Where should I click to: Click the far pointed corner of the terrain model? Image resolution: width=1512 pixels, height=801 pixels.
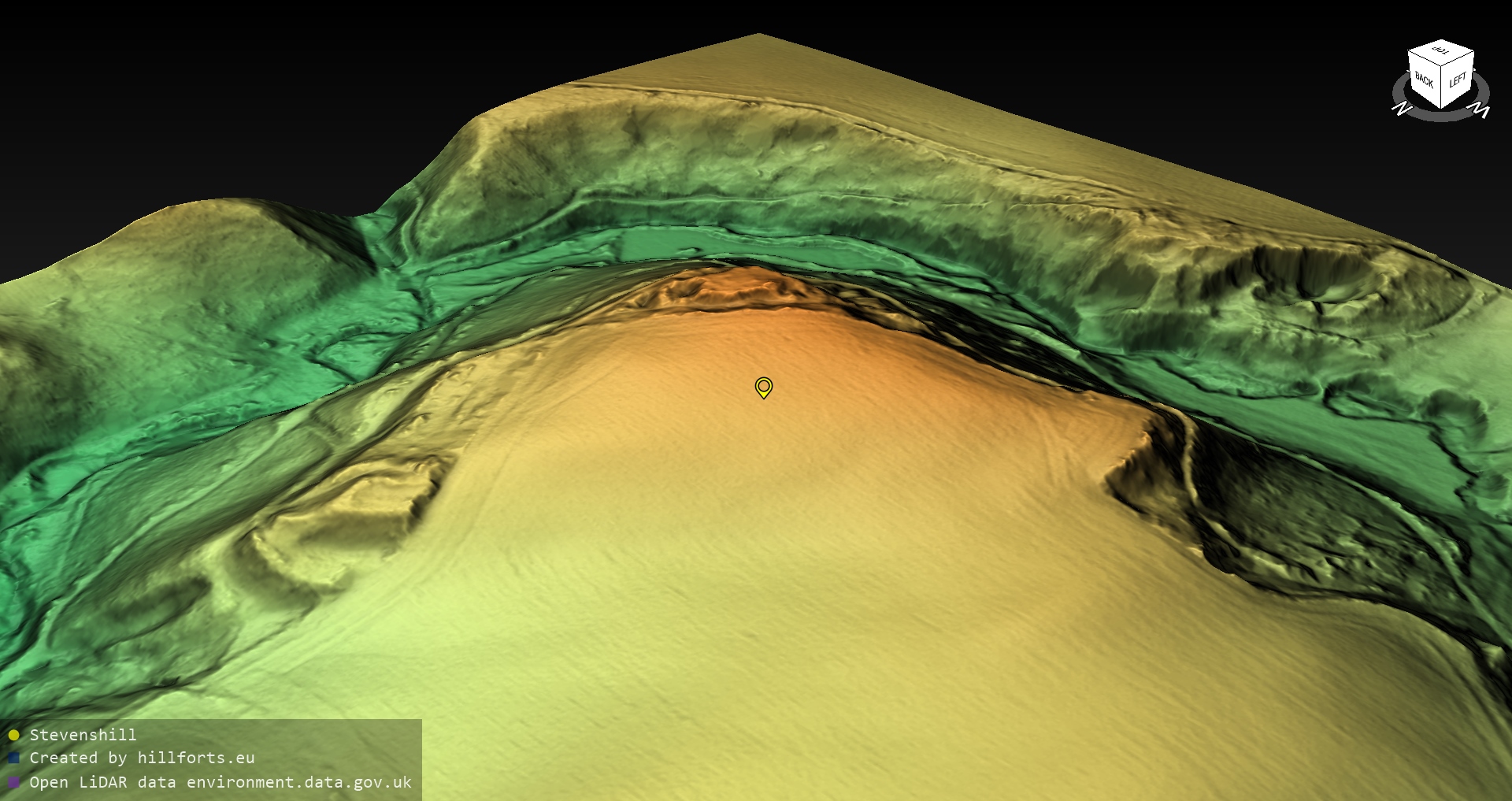[x=758, y=35]
